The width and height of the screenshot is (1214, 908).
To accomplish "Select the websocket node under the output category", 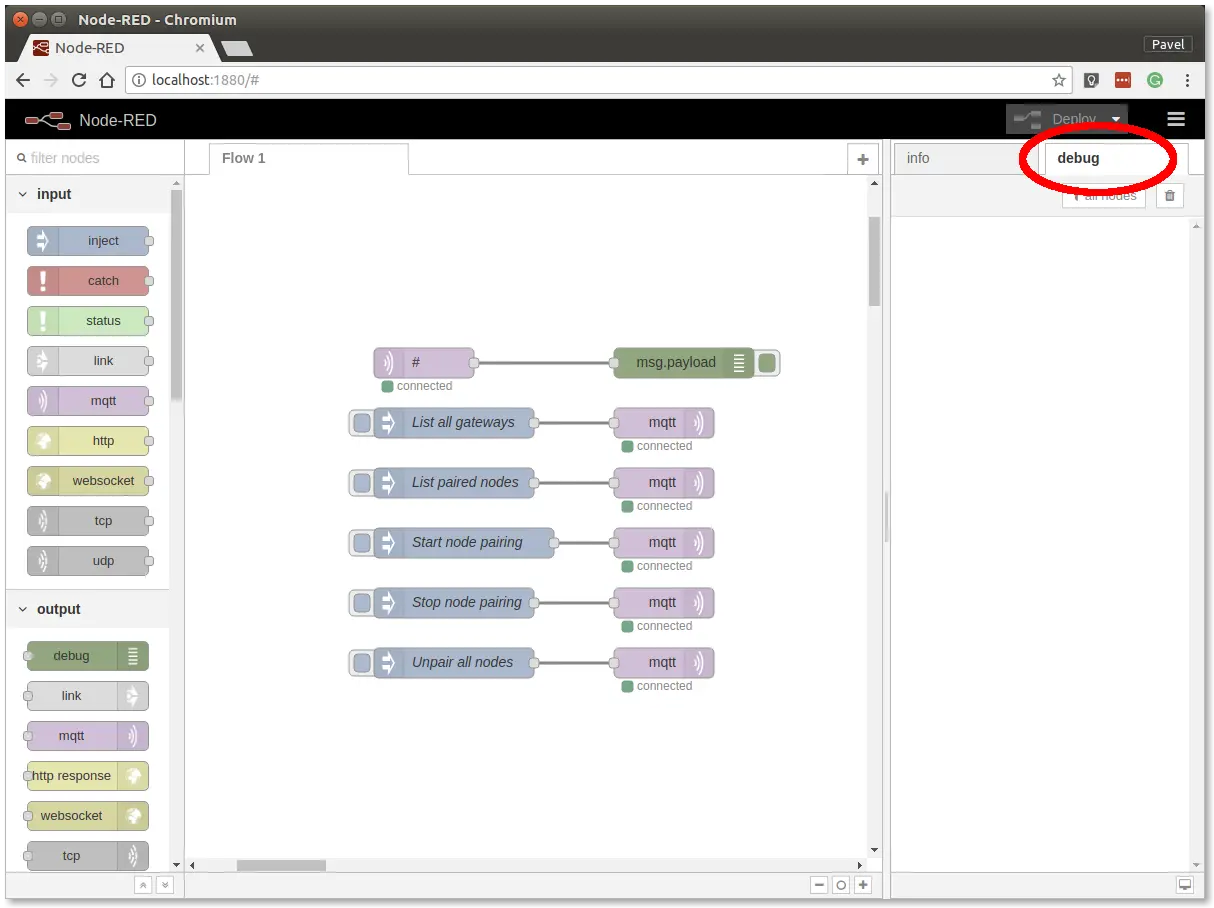I will click(88, 816).
